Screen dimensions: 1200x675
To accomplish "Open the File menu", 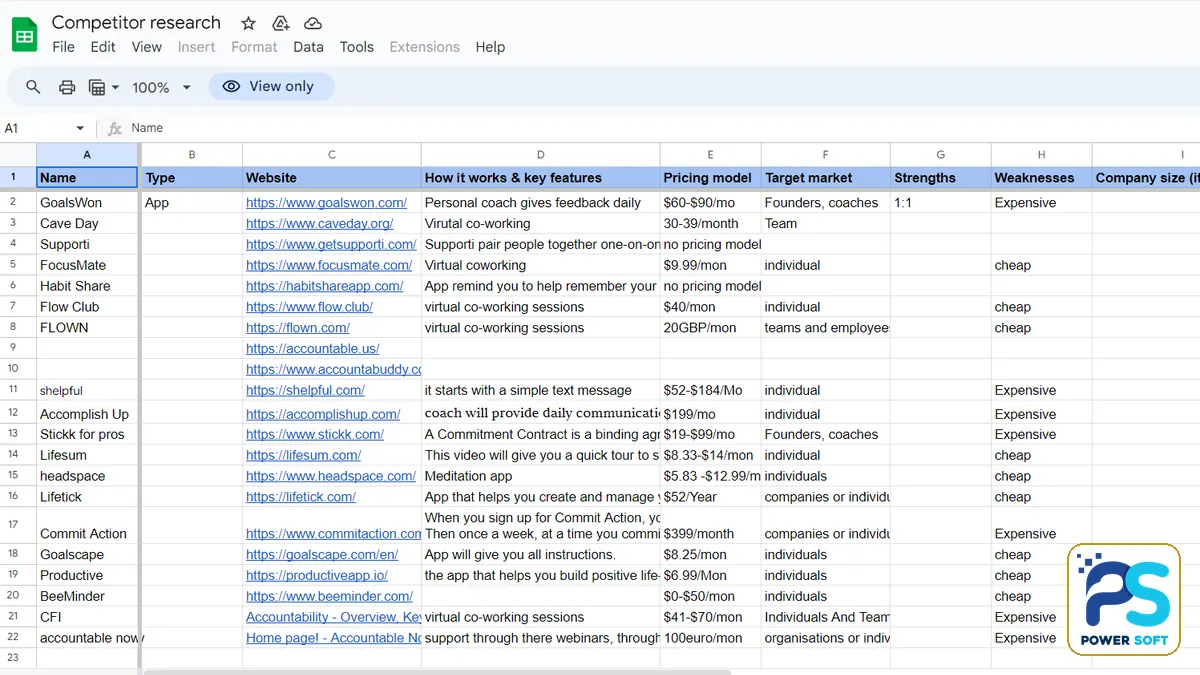I will click(63, 47).
